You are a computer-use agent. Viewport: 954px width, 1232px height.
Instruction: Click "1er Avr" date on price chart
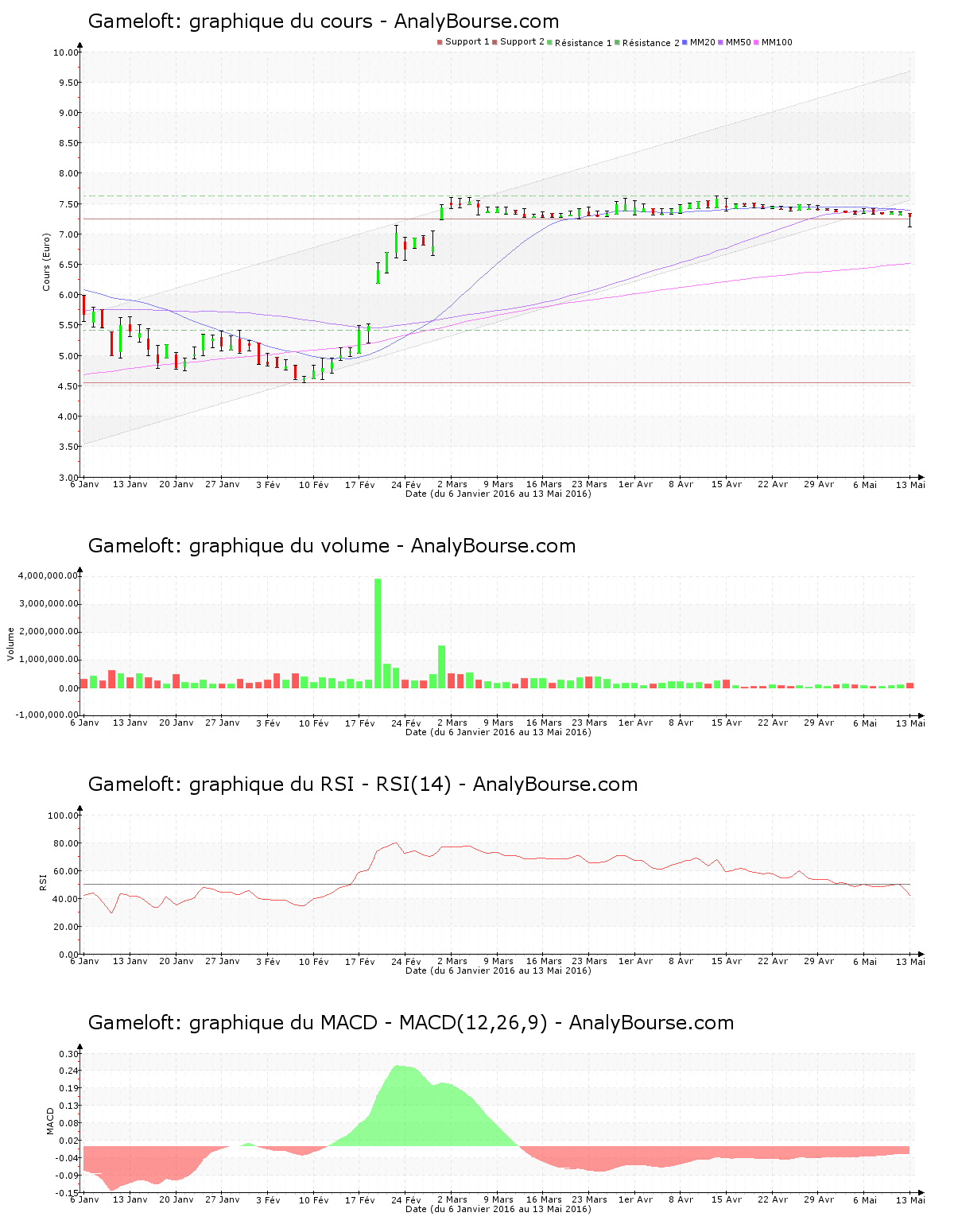635,484
